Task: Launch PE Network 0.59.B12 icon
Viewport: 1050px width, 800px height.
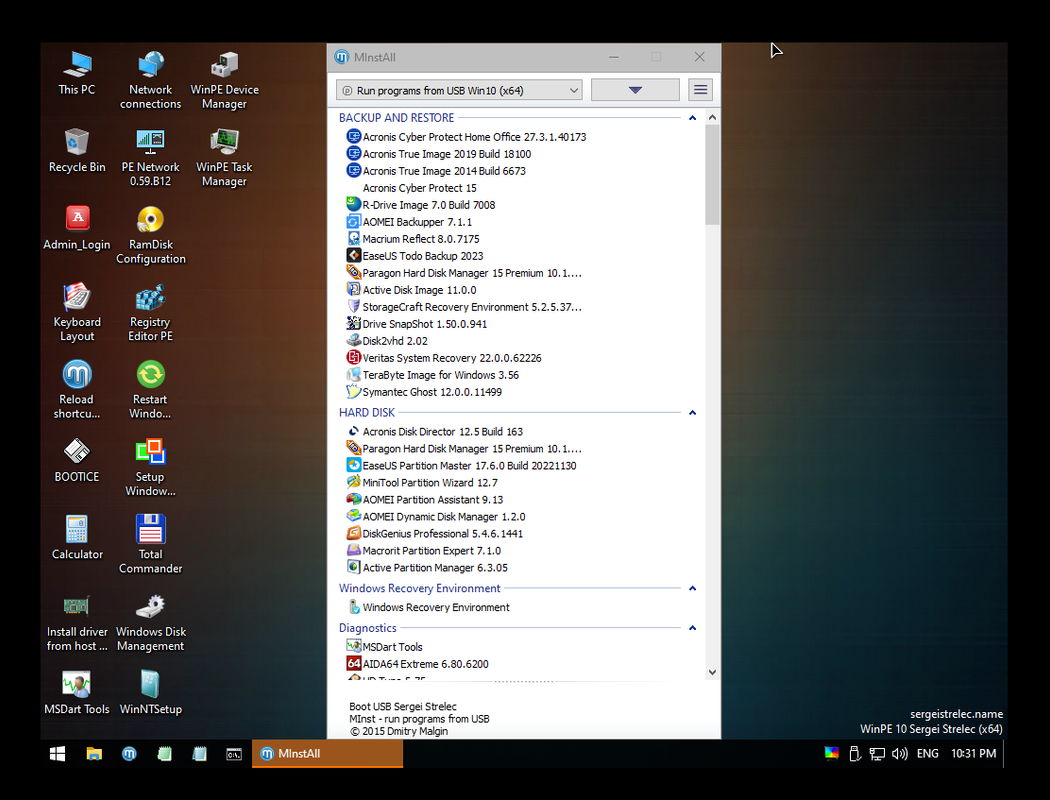Action: (x=151, y=157)
